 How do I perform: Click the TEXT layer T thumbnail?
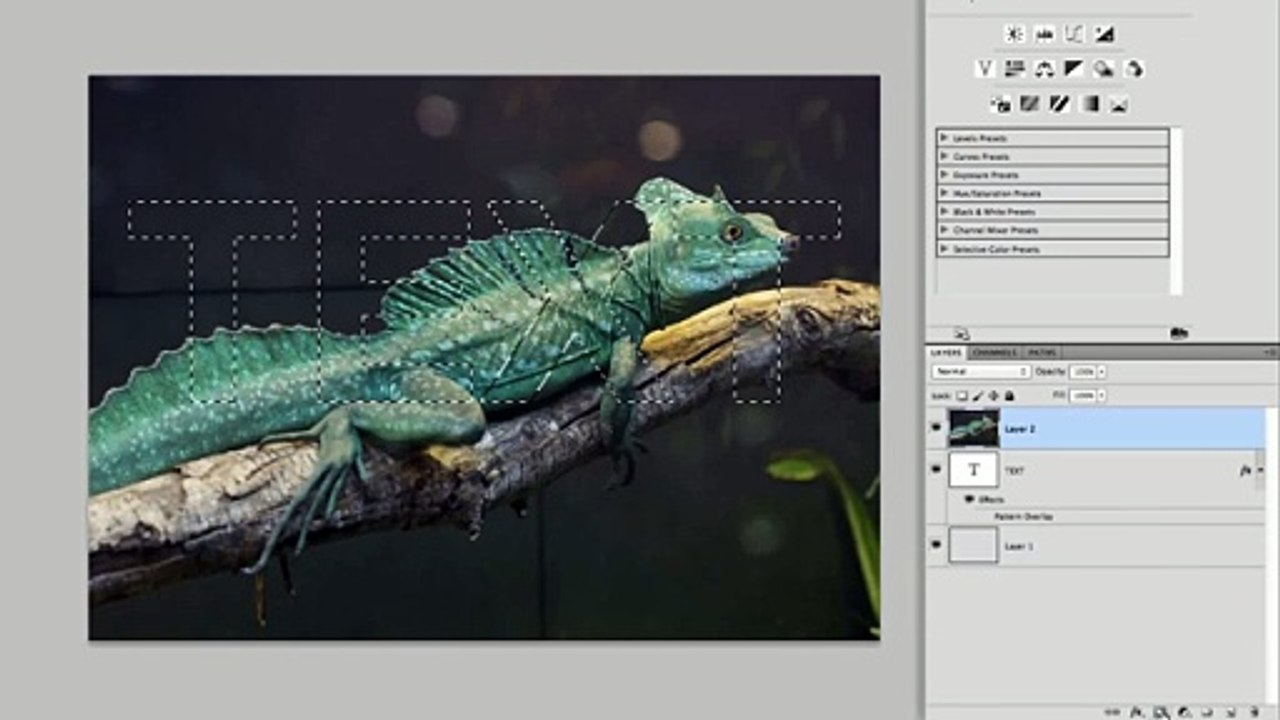pyautogui.click(x=974, y=470)
